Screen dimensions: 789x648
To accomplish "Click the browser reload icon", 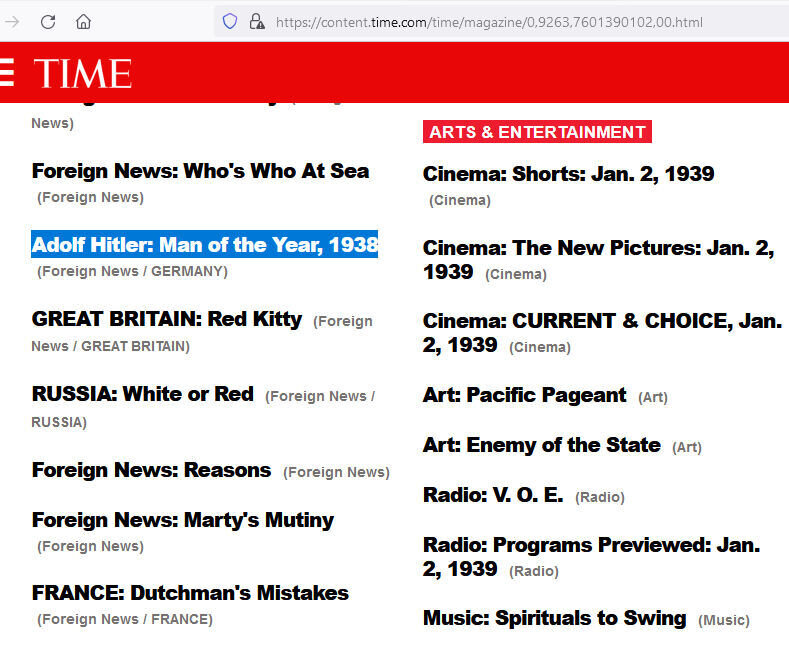I will 48,22.
